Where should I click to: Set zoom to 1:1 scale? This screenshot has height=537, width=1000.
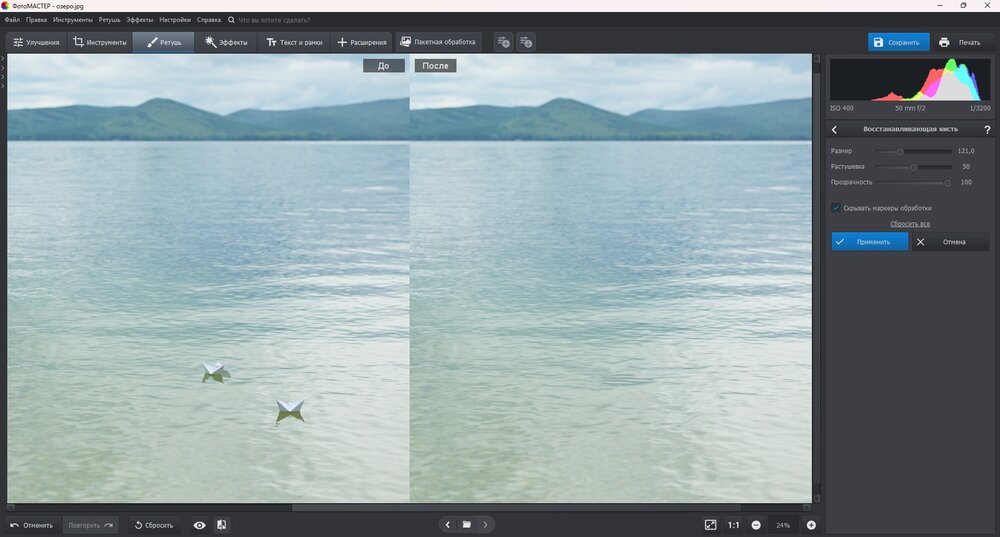tap(733, 525)
